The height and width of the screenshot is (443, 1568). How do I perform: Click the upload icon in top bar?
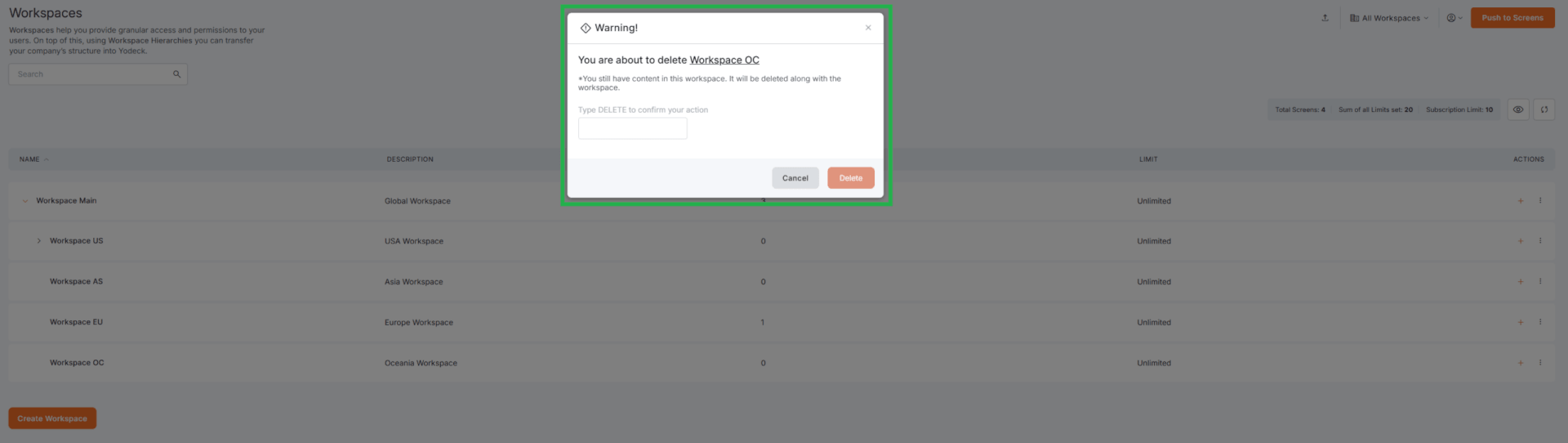(1325, 18)
